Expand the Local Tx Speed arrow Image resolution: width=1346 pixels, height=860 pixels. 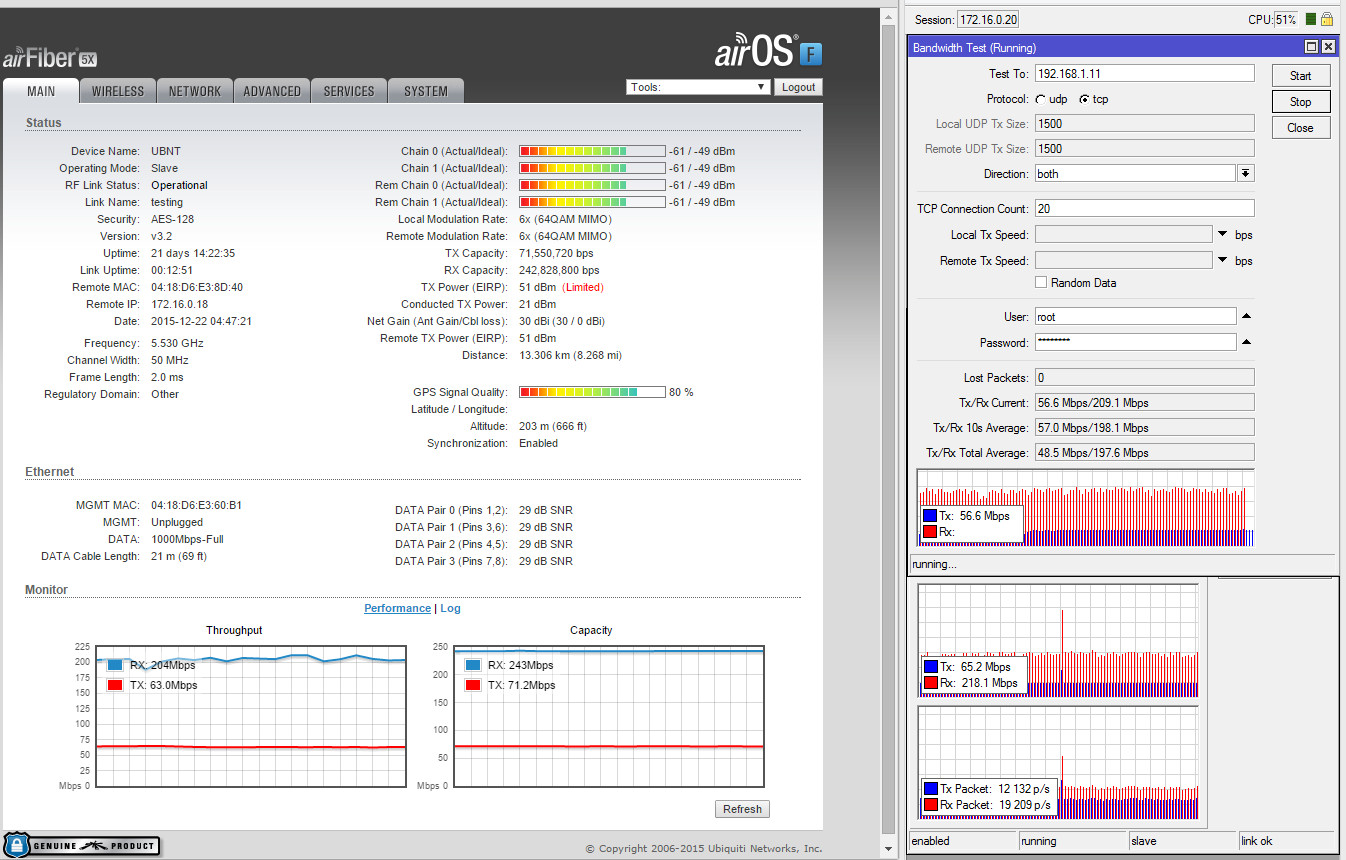1223,234
